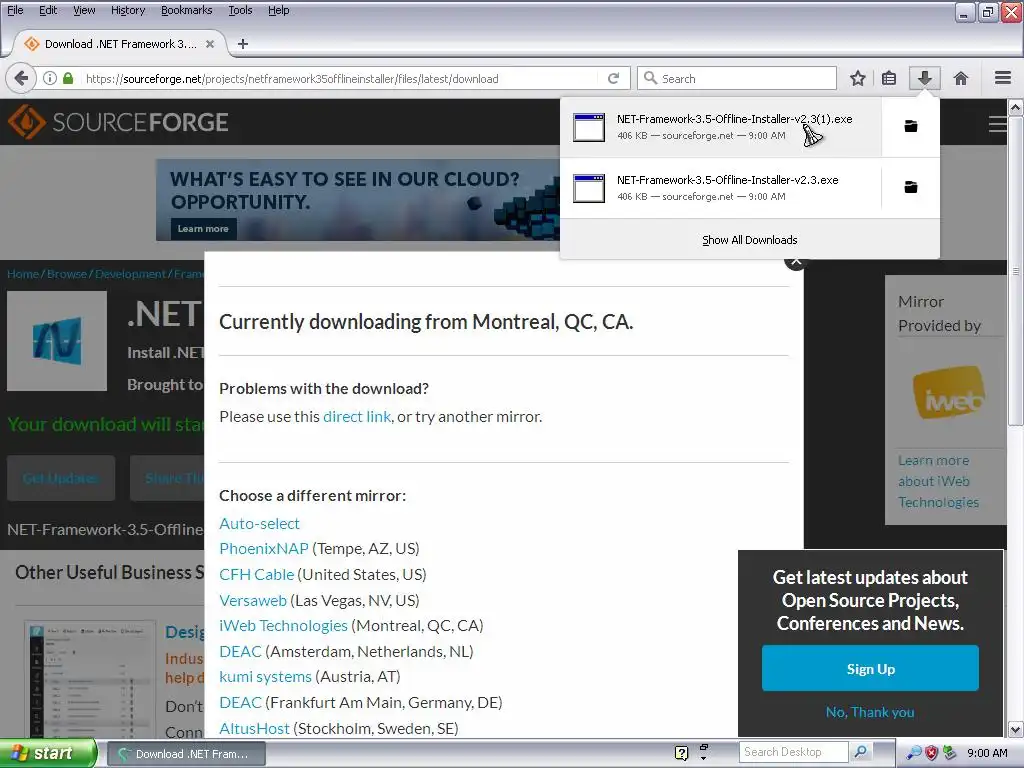This screenshot has width=1024, height=768.
Task: Choose AltusHost Stockholm mirror
Action: tap(254, 728)
